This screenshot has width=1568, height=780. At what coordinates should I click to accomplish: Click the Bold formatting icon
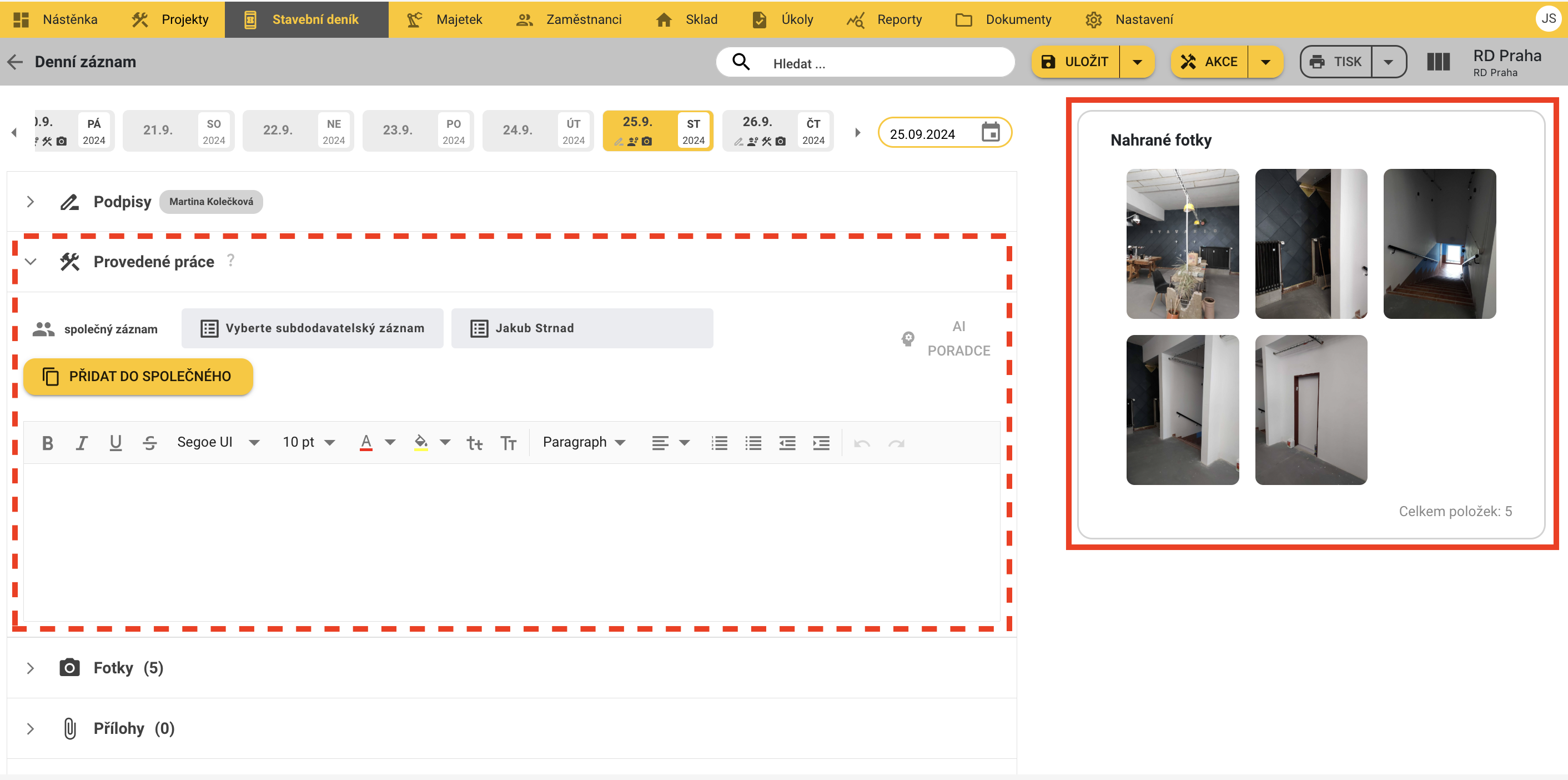pyautogui.click(x=48, y=443)
